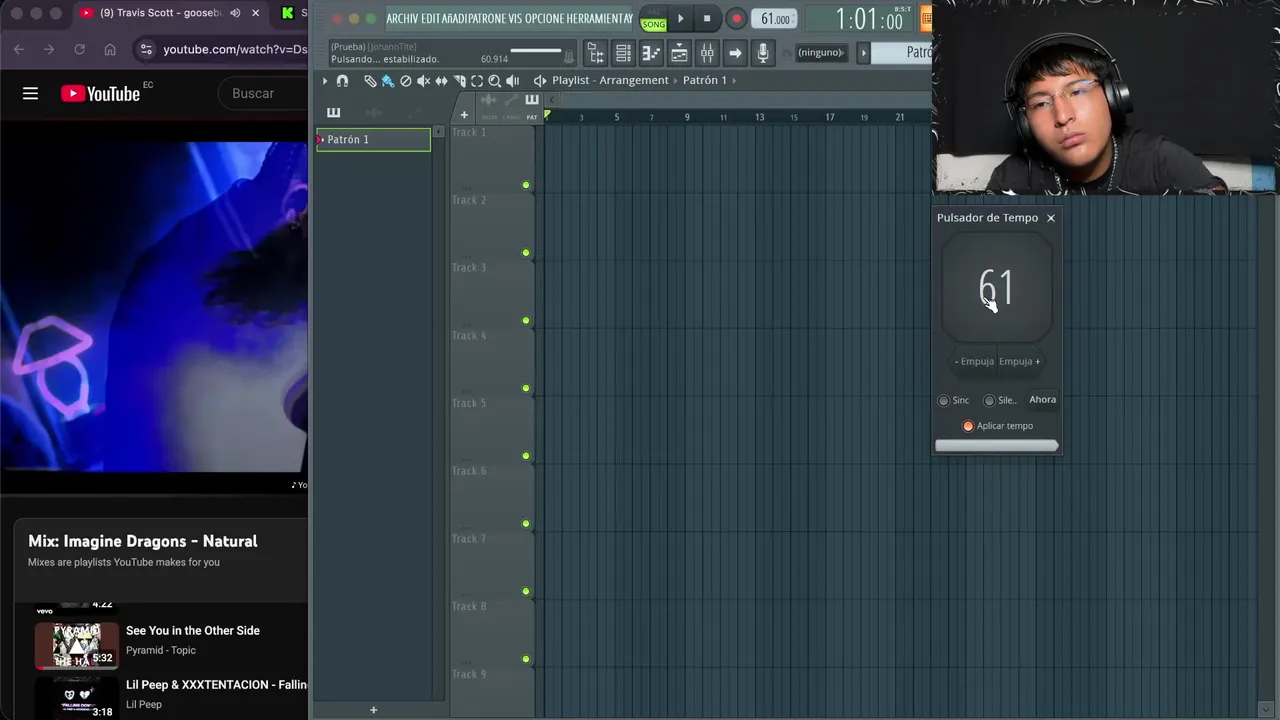Select the slice tool in playlist
Image resolution: width=1280 pixels, height=720 pixels.
(x=459, y=81)
